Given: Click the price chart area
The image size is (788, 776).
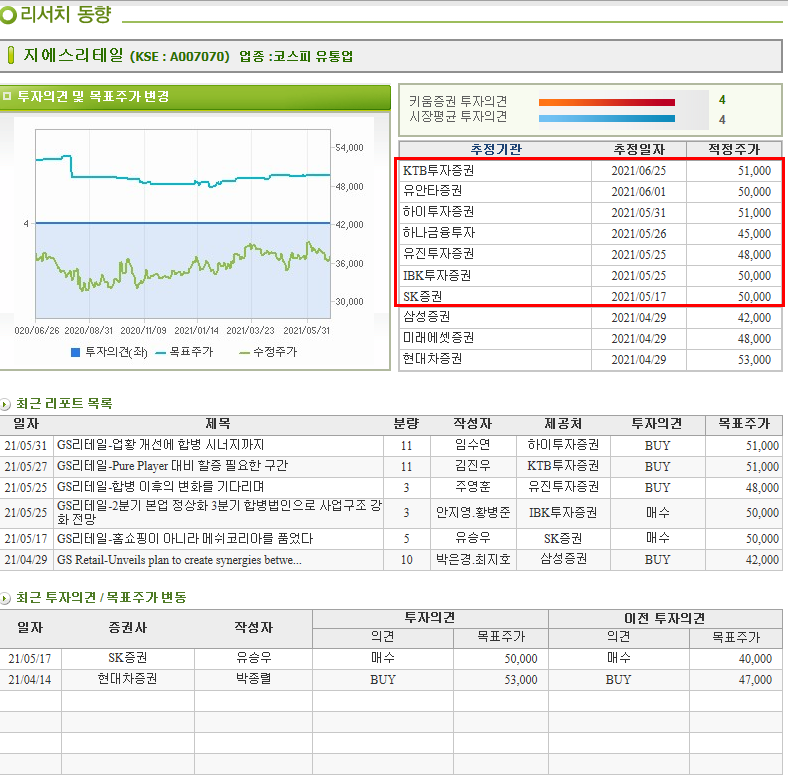Looking at the screenshot, I should [x=183, y=224].
